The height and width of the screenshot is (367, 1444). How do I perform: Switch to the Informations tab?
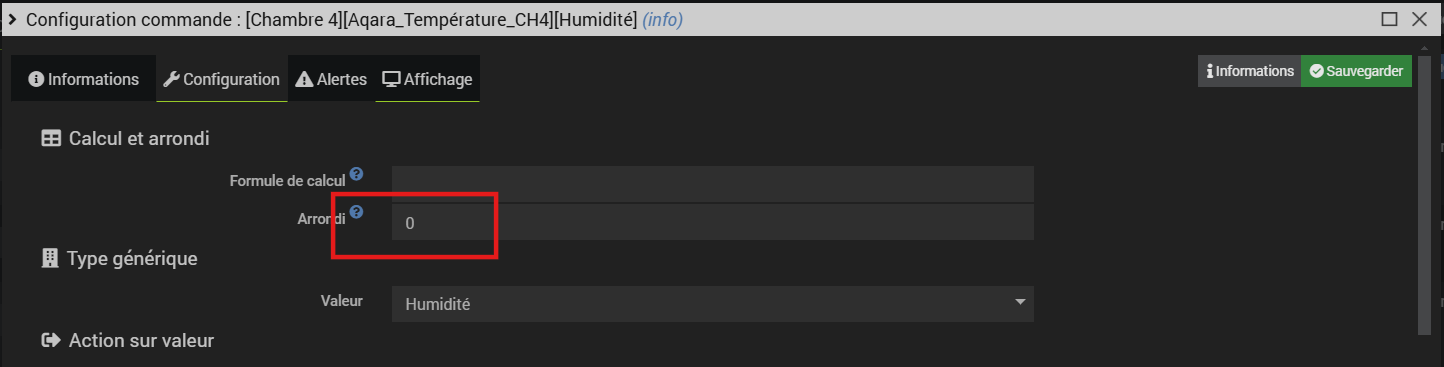(84, 79)
